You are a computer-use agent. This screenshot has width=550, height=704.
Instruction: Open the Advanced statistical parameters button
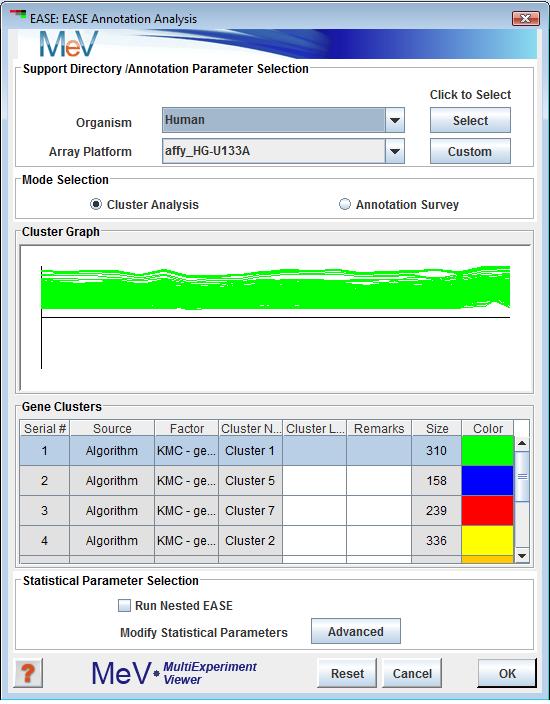point(356,631)
